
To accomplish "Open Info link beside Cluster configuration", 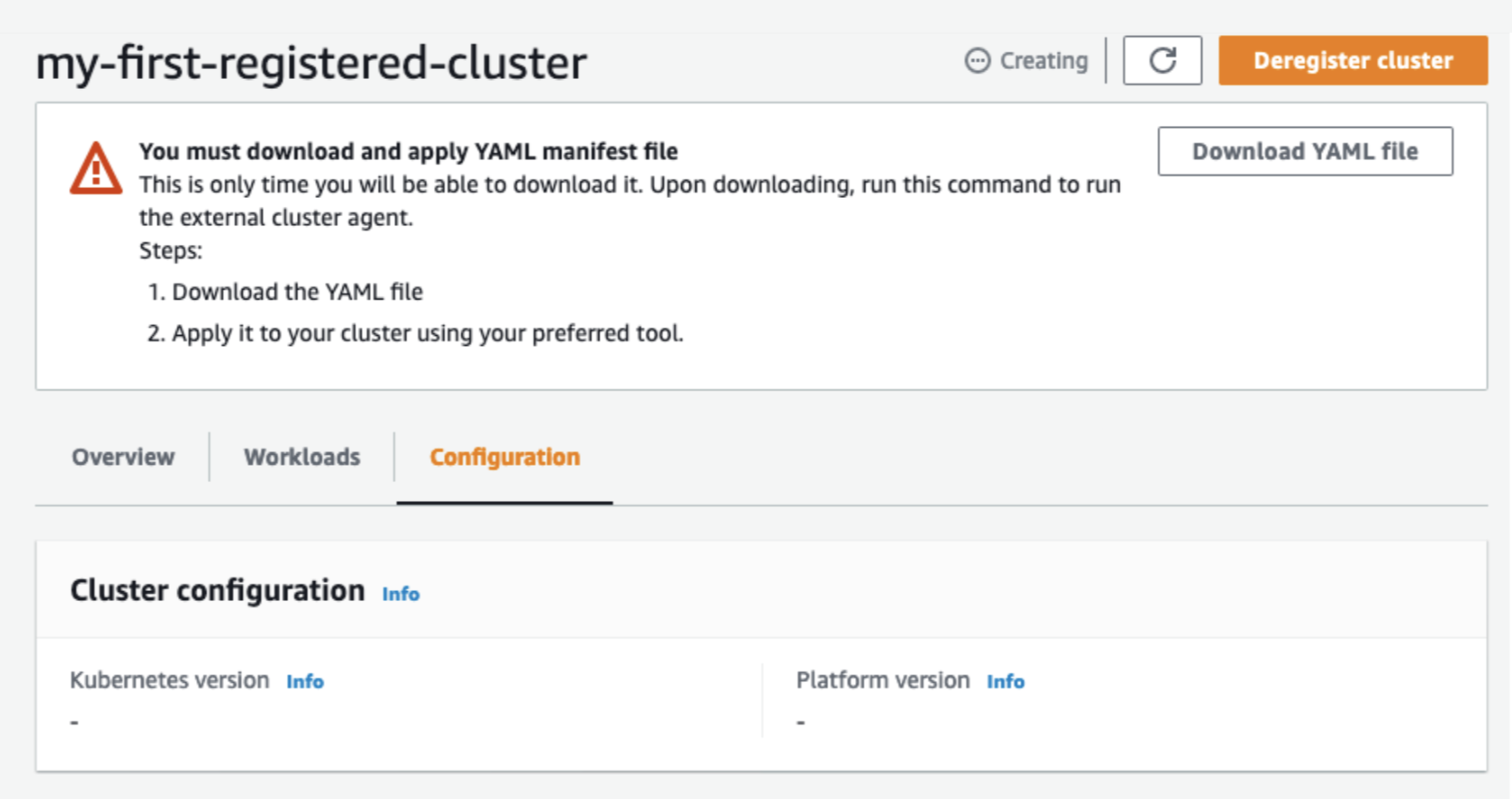I will [400, 594].
